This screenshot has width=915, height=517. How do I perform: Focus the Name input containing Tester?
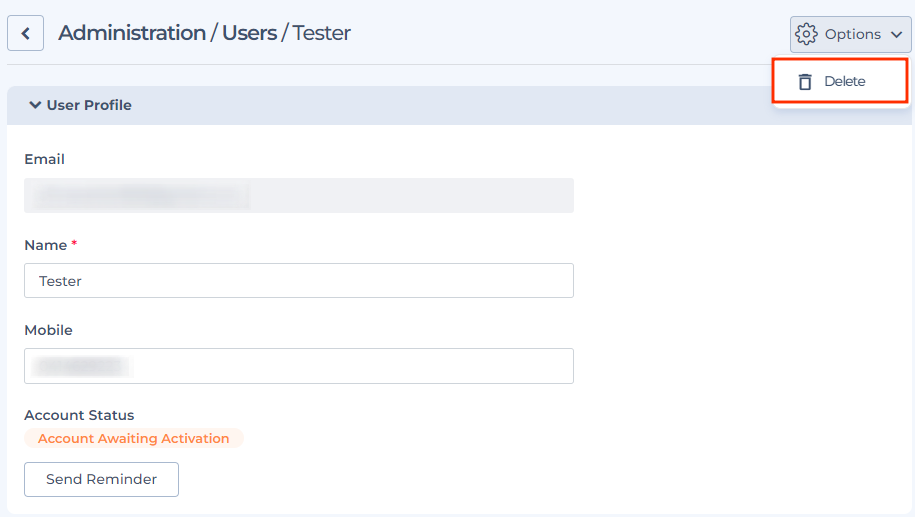pyautogui.click(x=299, y=281)
